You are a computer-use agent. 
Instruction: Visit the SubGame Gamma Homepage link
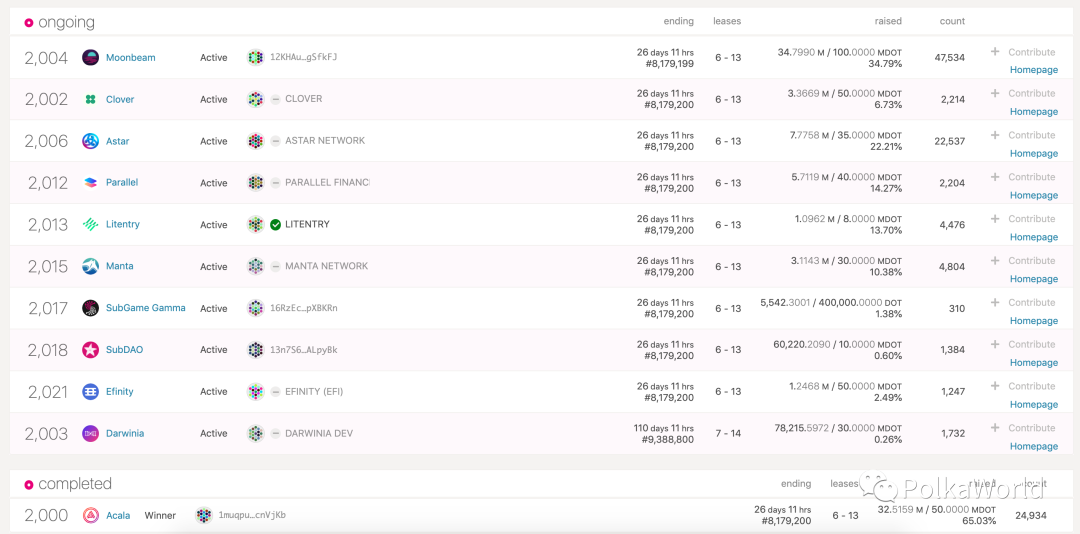tap(1034, 320)
